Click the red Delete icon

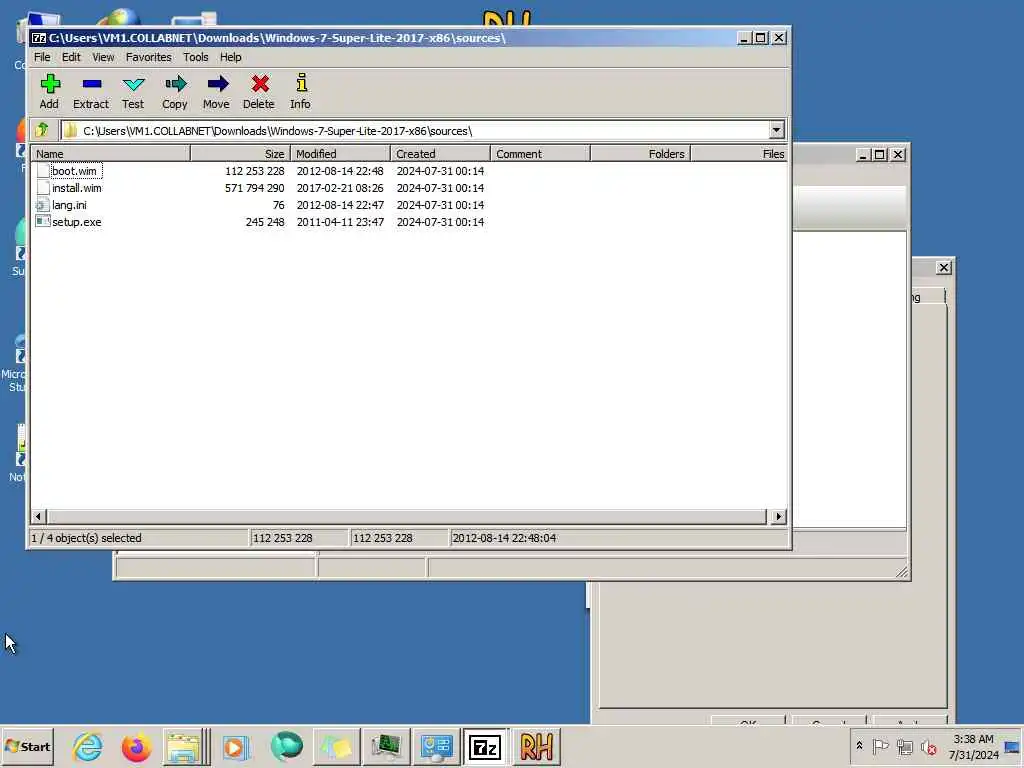pyautogui.click(x=259, y=84)
